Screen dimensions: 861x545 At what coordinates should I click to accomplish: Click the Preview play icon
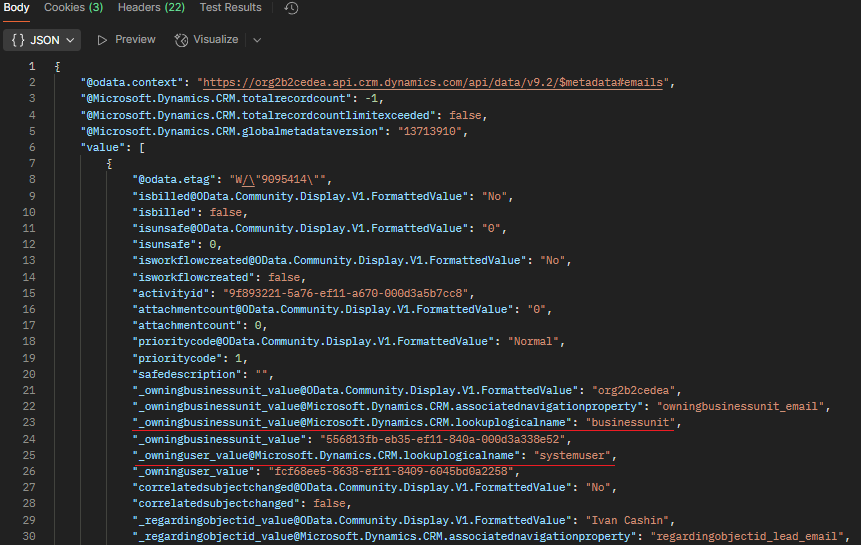tap(102, 40)
